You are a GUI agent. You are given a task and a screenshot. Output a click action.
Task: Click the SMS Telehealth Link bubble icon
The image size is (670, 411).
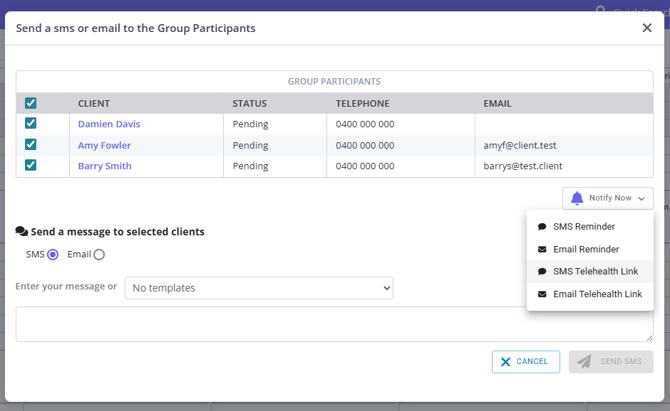coord(542,272)
